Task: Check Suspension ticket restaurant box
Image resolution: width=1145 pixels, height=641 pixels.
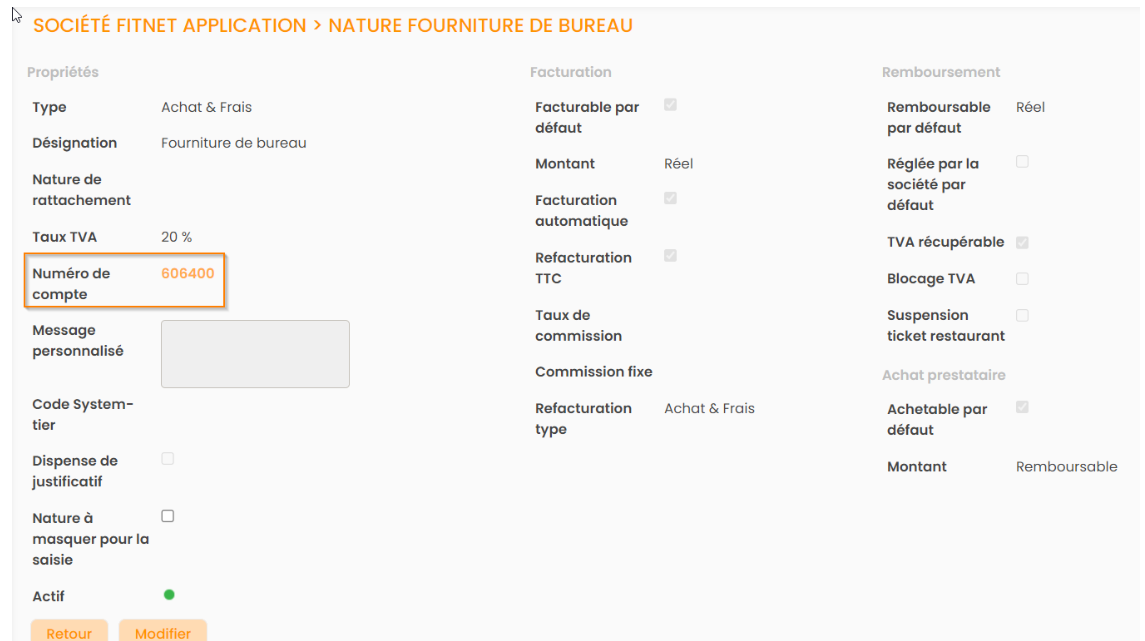Action: 1022,315
